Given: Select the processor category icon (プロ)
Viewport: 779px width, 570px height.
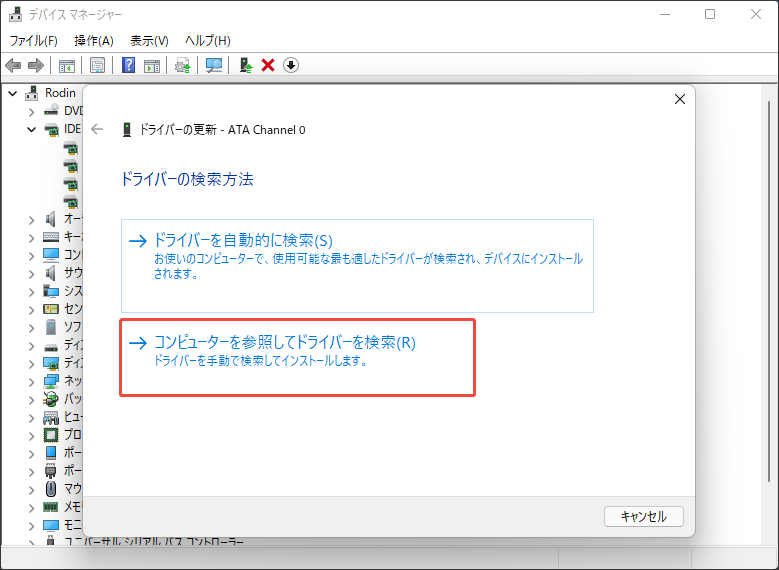Looking at the screenshot, I should [51, 435].
